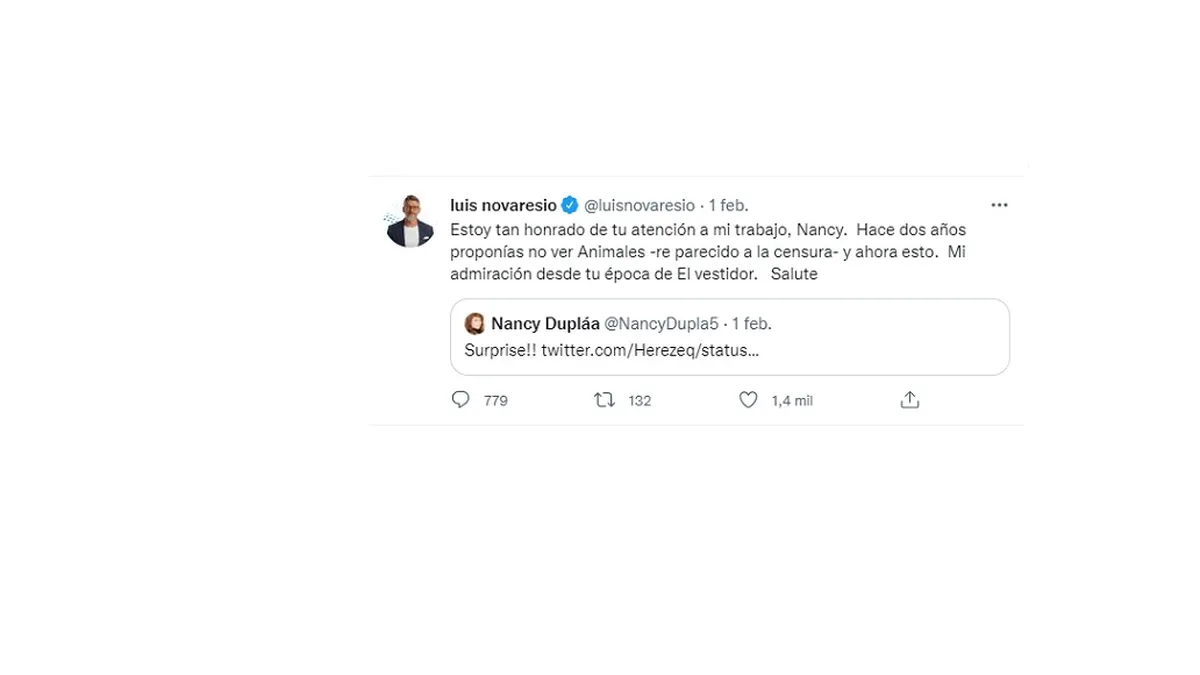This screenshot has width=1200, height=675.
Task: Open luis novaresio's profile picture
Action: click(x=410, y=222)
